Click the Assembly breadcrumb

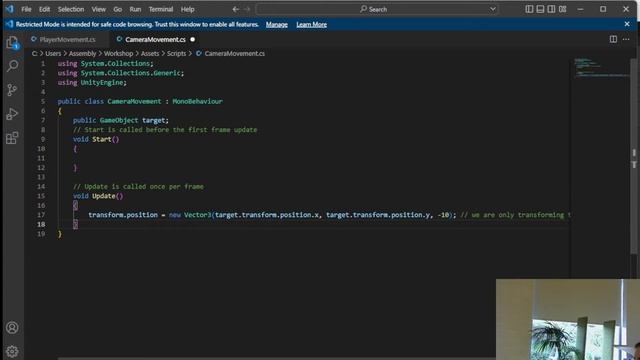click(x=82, y=53)
